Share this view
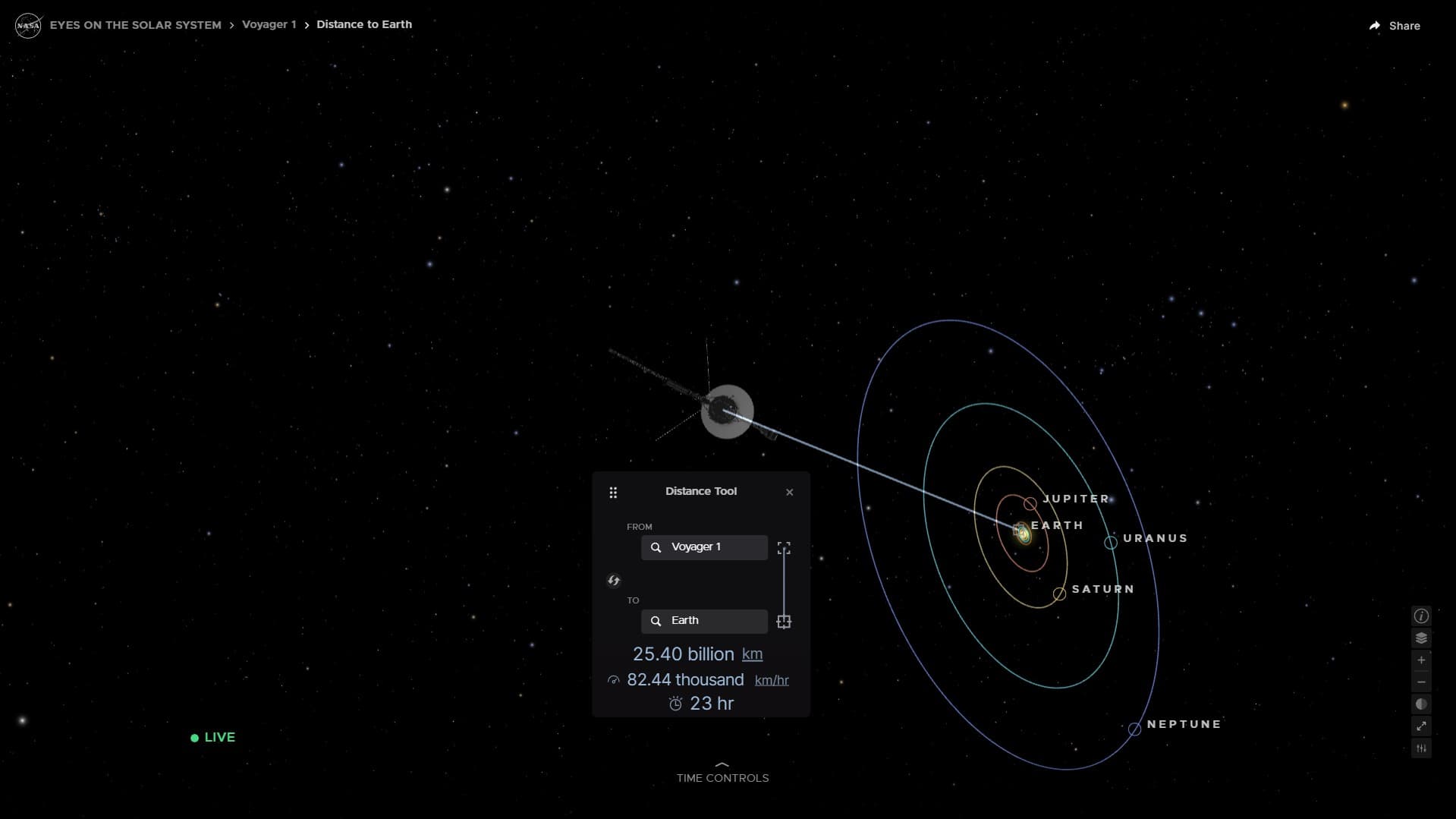1456x819 pixels. tap(1395, 26)
